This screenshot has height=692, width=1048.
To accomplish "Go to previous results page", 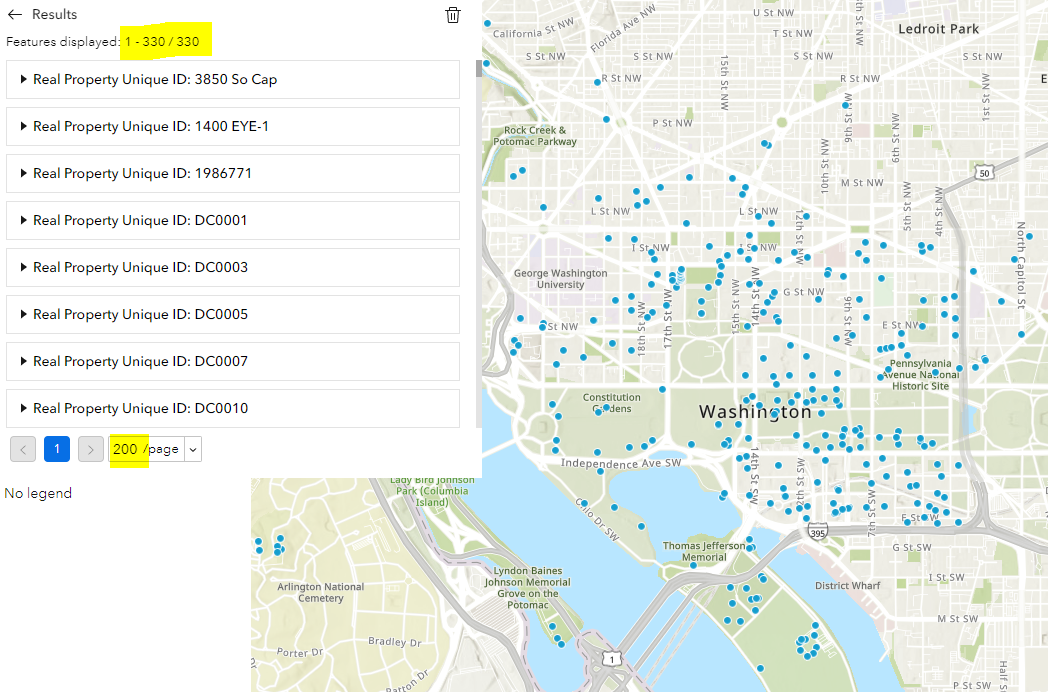I will click(24, 450).
